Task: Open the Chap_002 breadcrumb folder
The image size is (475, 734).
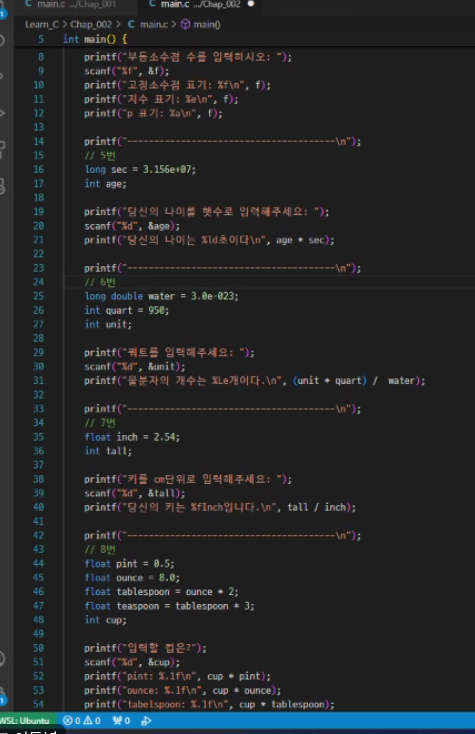Action: [91, 24]
